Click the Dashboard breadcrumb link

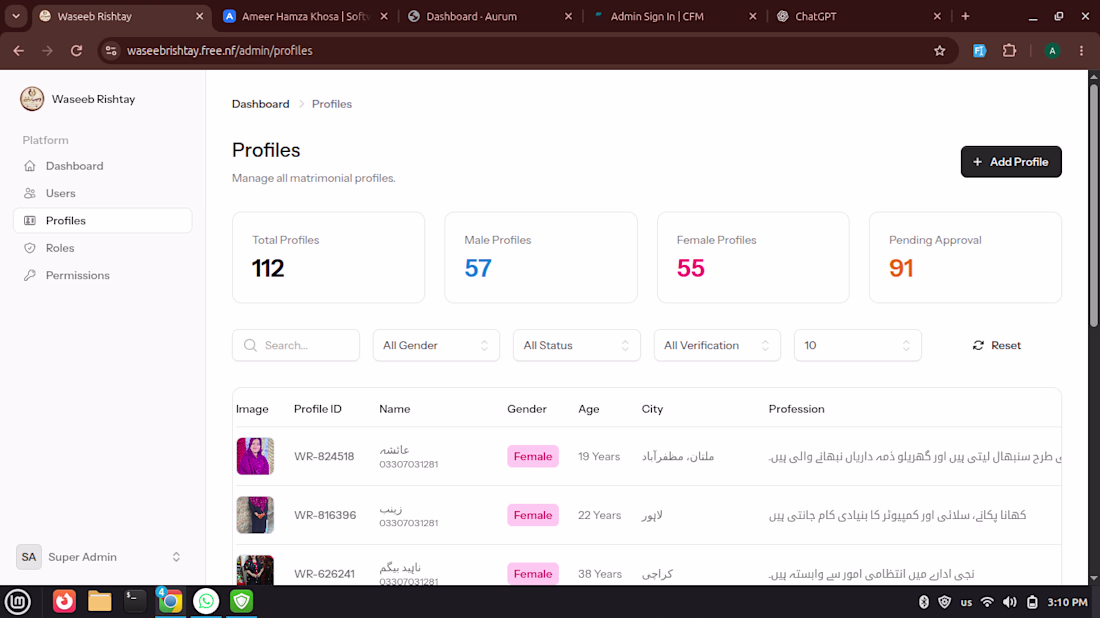[x=260, y=104]
